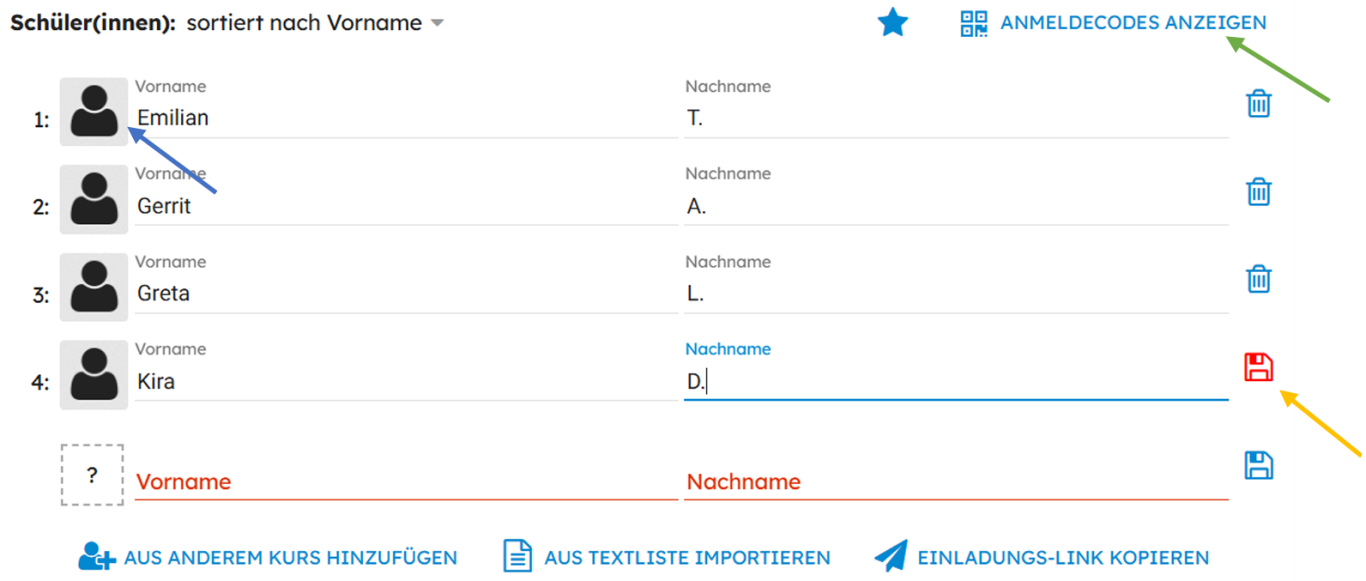Click the question mark placeholder avatar
The image size is (1366, 581).
pos(92,475)
